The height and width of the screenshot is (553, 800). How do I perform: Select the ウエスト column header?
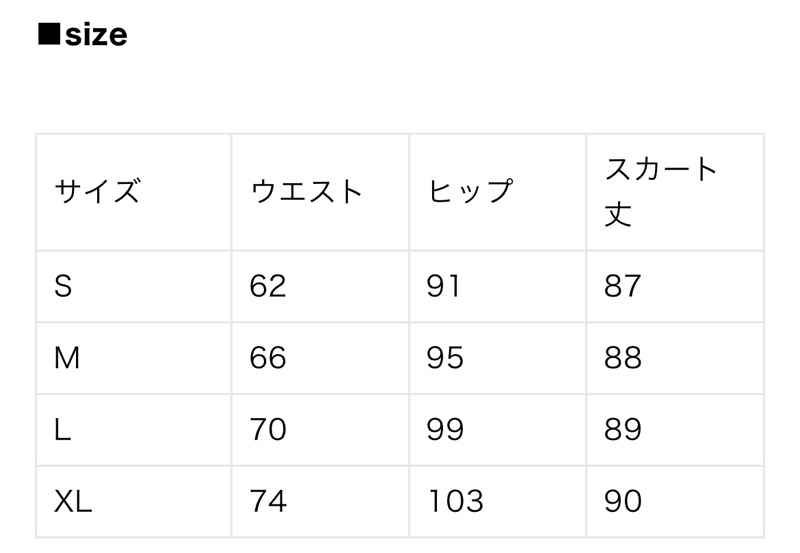point(320,192)
